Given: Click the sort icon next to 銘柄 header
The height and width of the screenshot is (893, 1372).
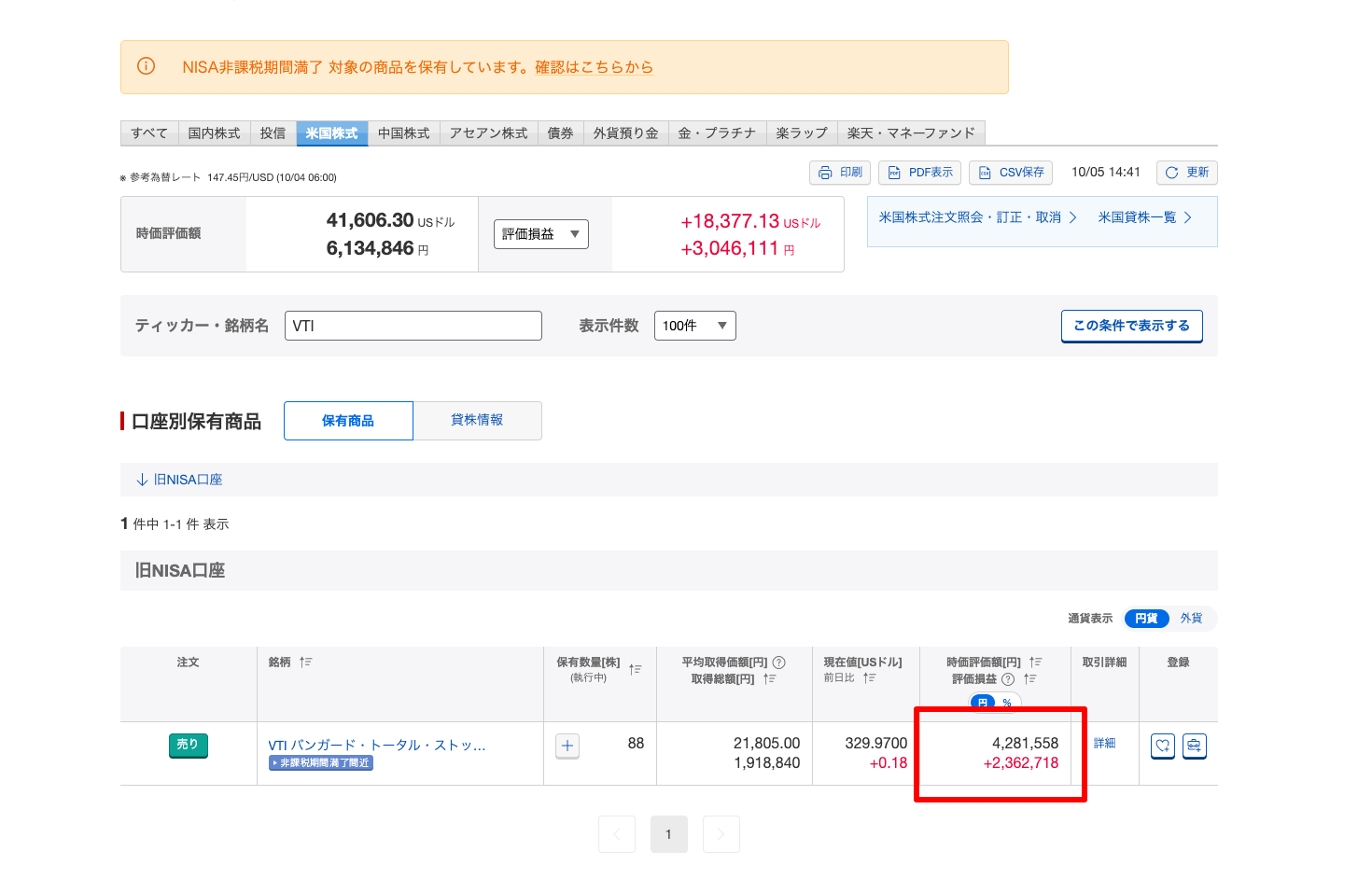Looking at the screenshot, I should tap(306, 662).
